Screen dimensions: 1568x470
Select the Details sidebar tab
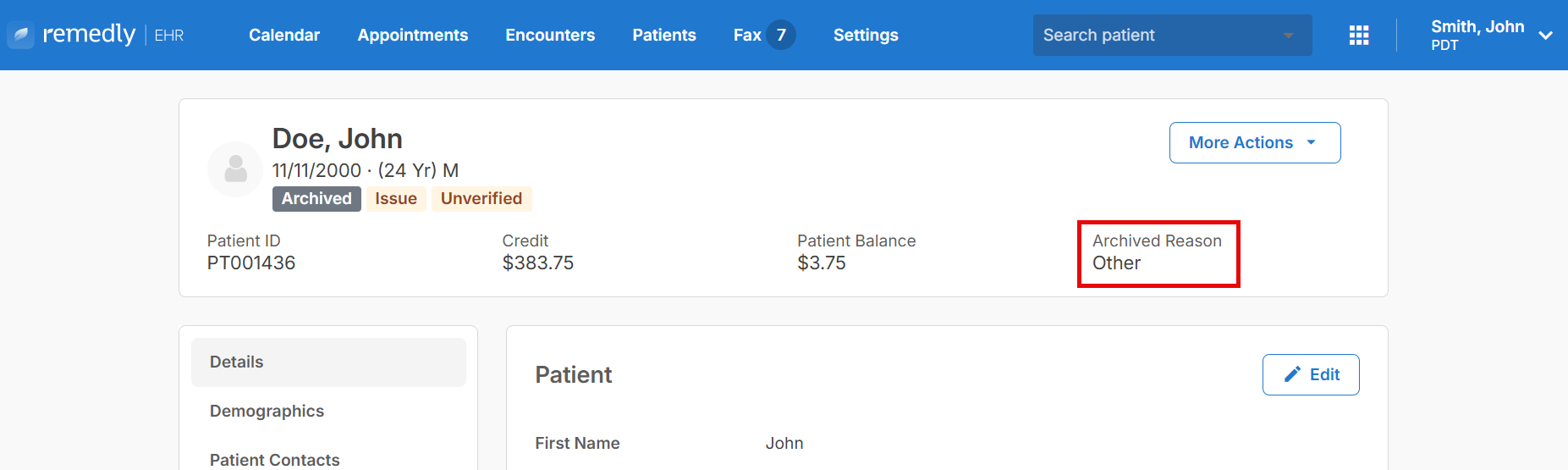click(x=328, y=362)
